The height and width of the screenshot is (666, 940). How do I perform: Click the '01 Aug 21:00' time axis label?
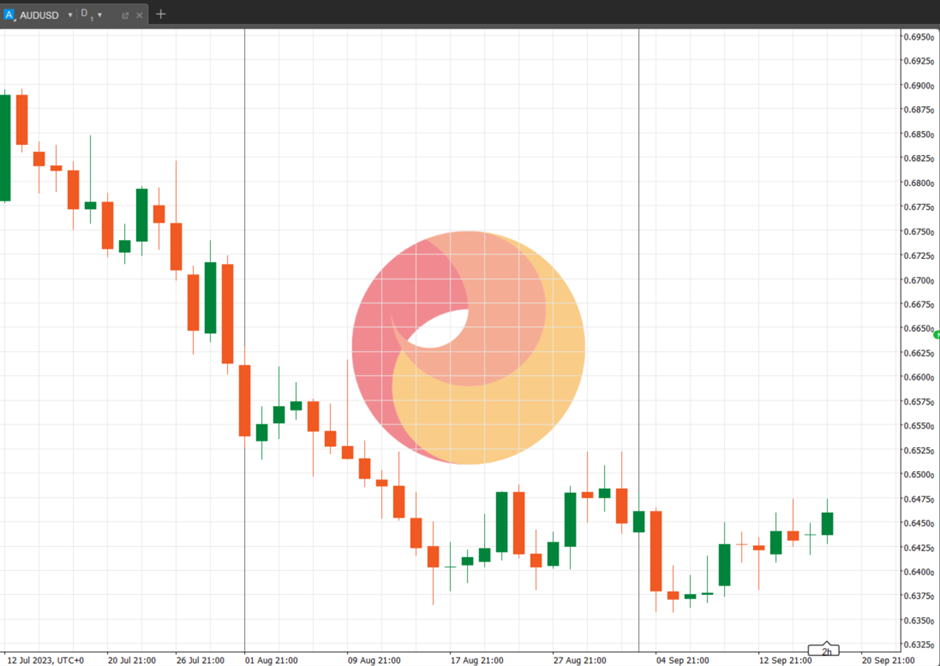click(x=271, y=660)
